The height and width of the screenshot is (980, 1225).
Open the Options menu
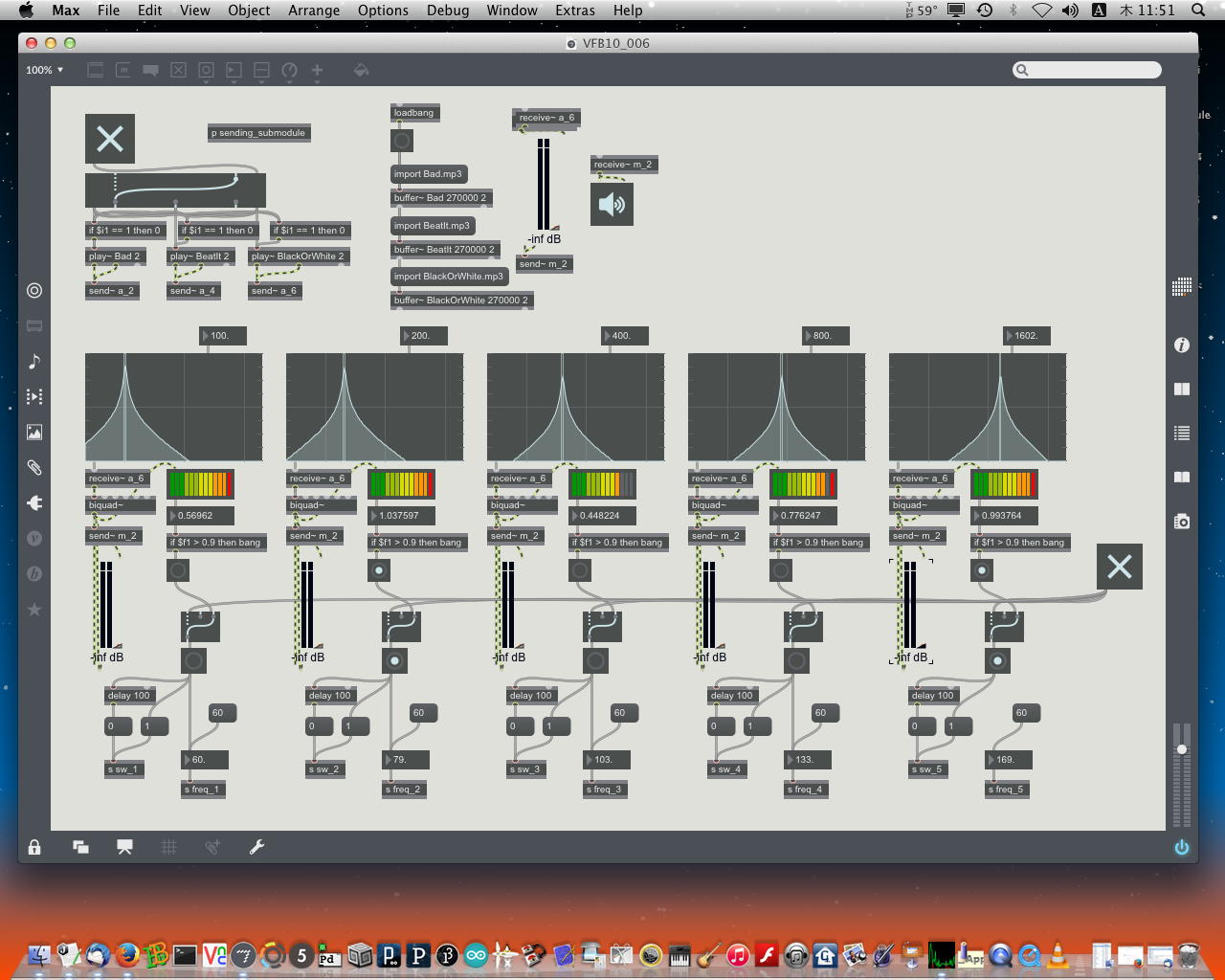pos(383,10)
